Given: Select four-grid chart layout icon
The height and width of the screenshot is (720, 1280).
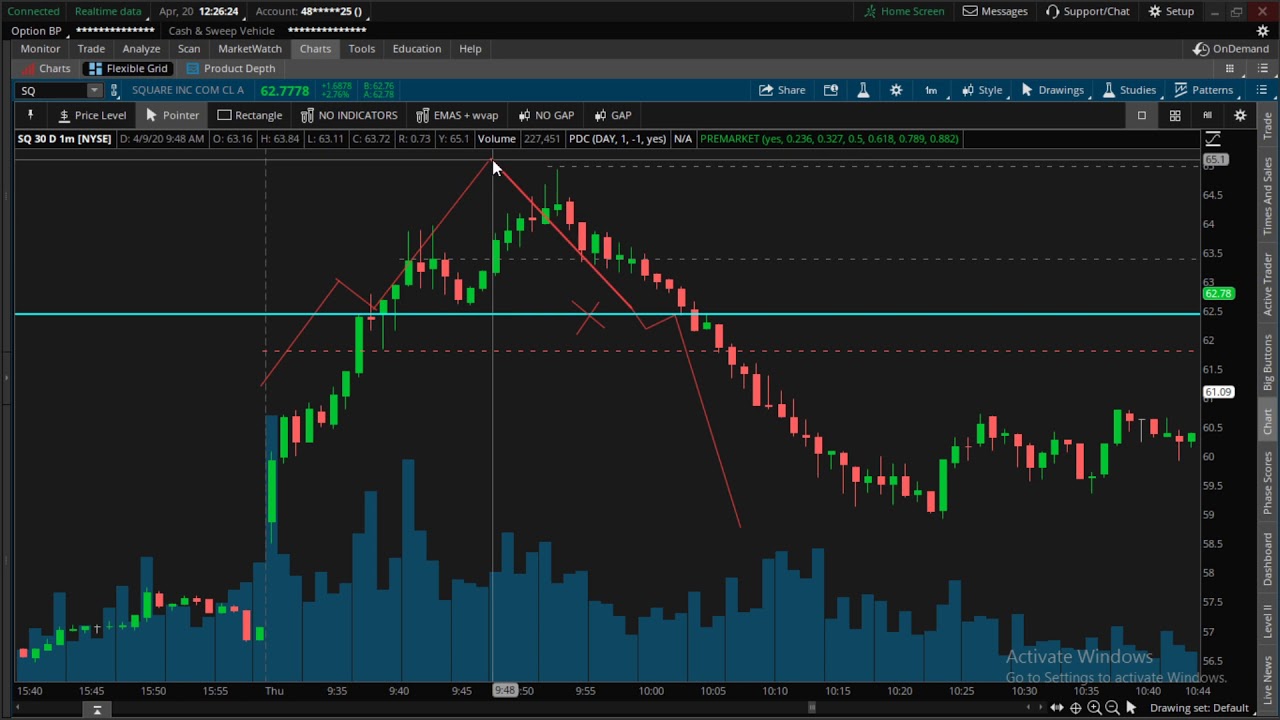Looking at the screenshot, I should [1175, 116].
